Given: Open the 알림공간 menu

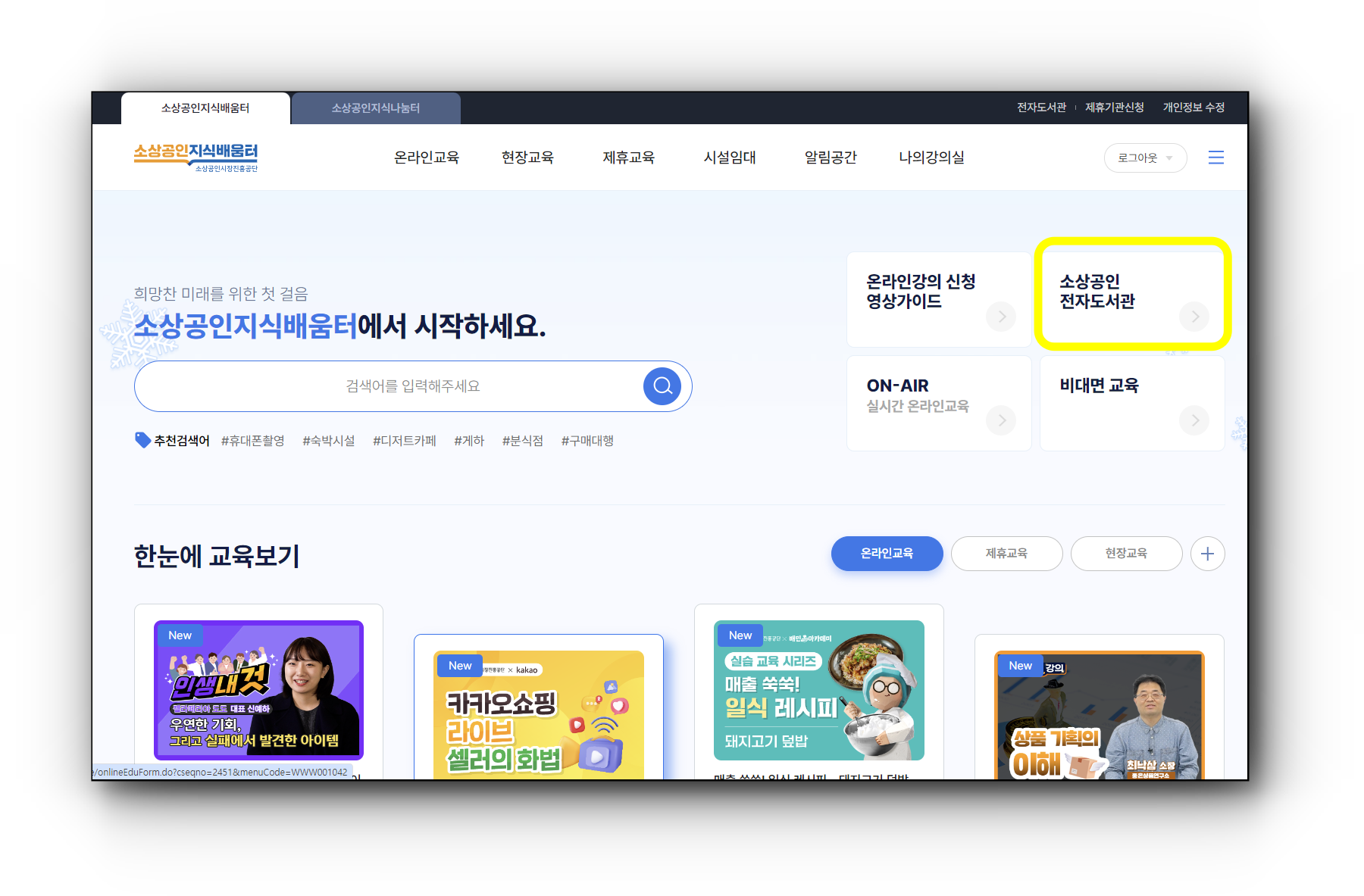Looking at the screenshot, I should point(831,158).
